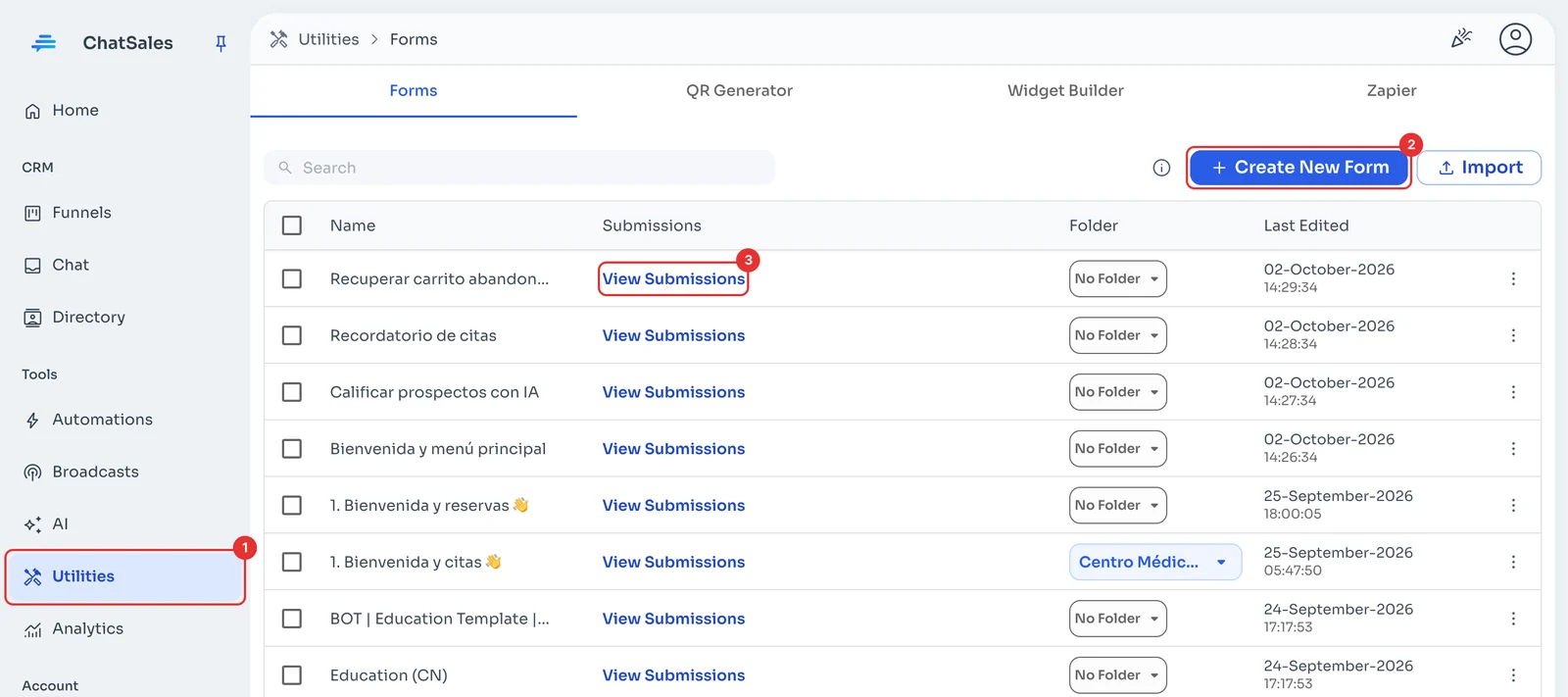This screenshot has width=1568, height=697.
Task: Toggle the select-all checkbox in table header
Action: [292, 225]
